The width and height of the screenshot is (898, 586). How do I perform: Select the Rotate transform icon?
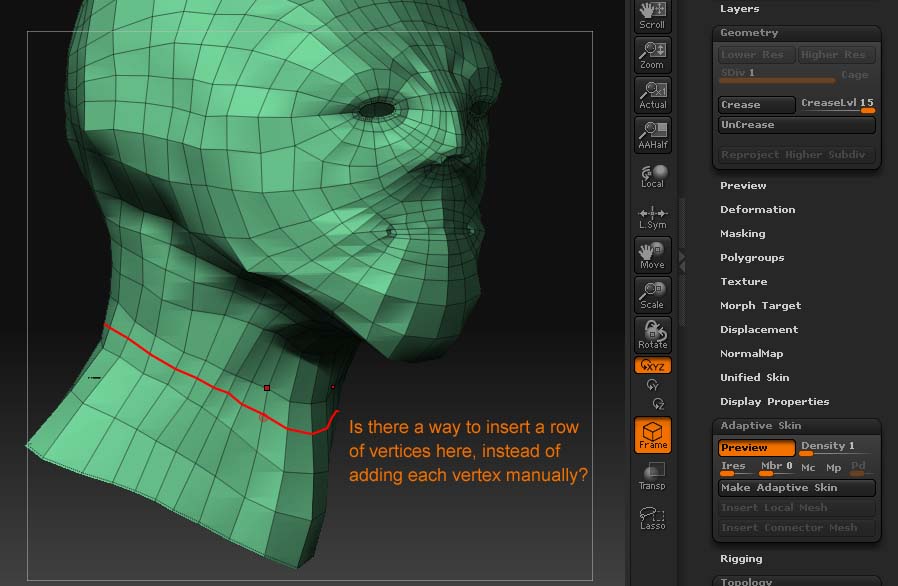pos(651,336)
